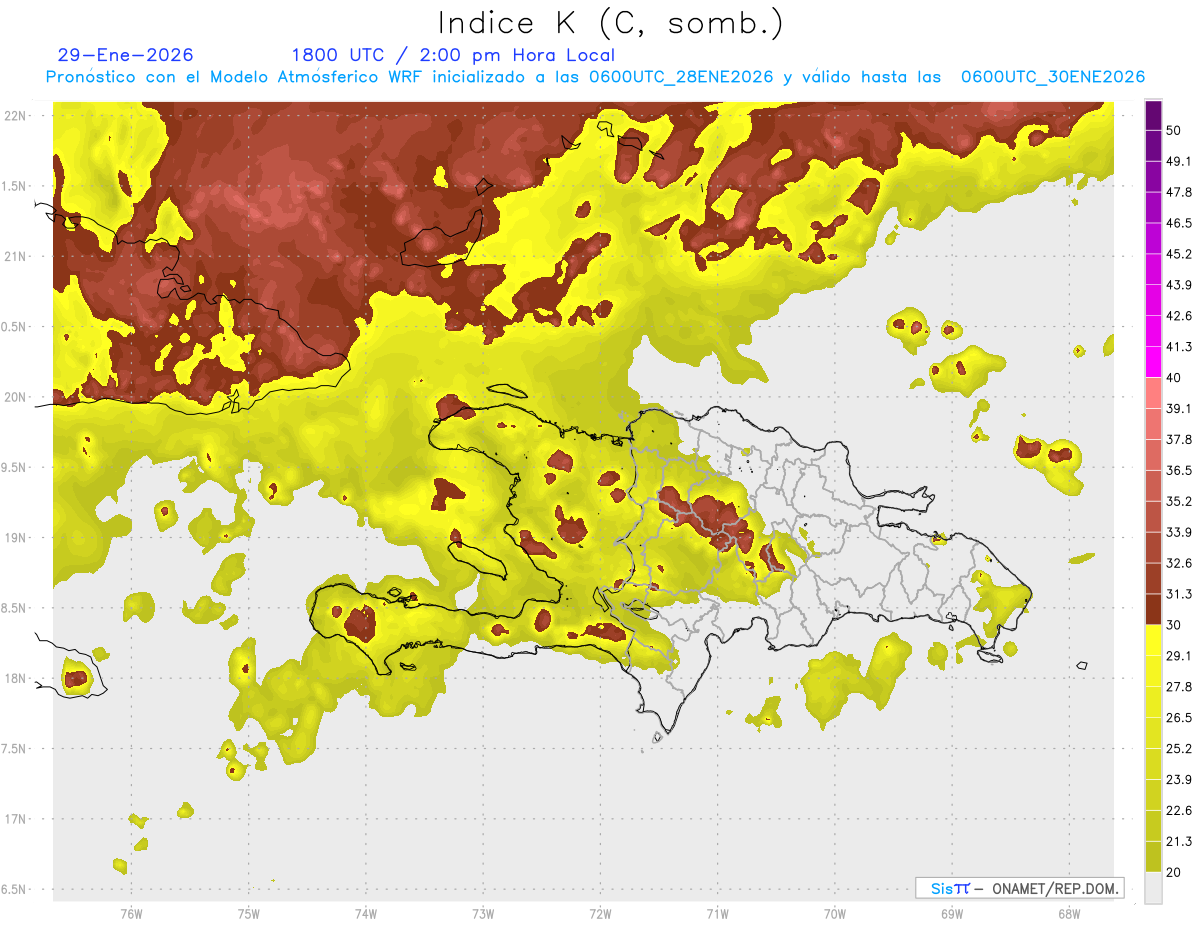Click the "70W" longitude label
The width and height of the screenshot is (1200, 927).
click(834, 913)
